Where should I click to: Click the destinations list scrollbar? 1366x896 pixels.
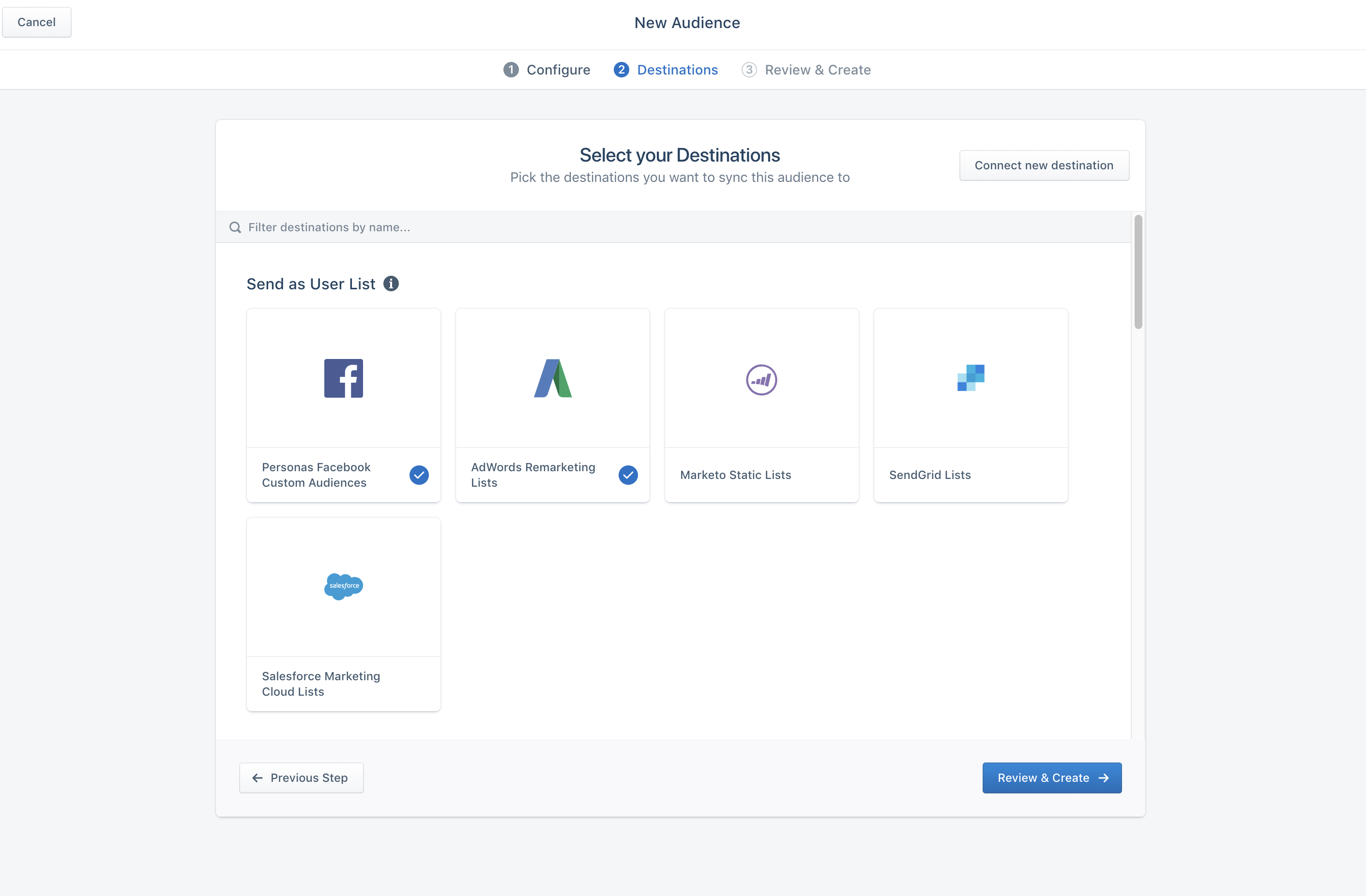(1138, 271)
